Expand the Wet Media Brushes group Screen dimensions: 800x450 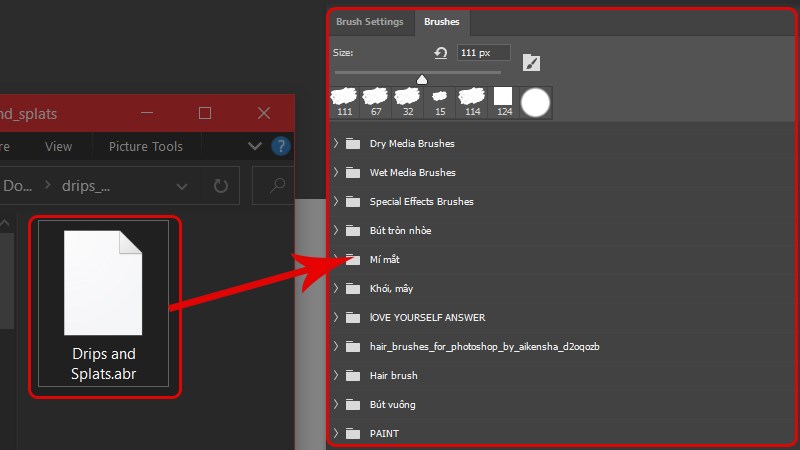pyautogui.click(x=336, y=172)
